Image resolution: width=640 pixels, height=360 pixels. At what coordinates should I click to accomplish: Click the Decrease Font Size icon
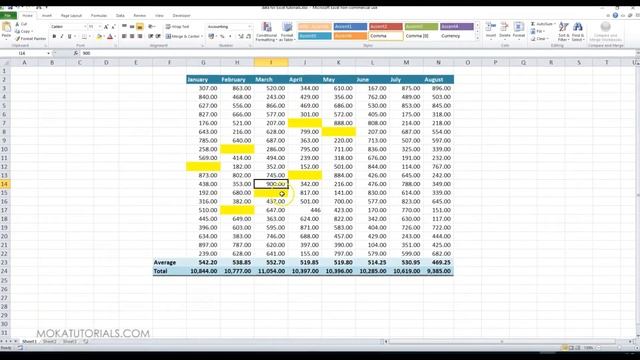point(113,27)
